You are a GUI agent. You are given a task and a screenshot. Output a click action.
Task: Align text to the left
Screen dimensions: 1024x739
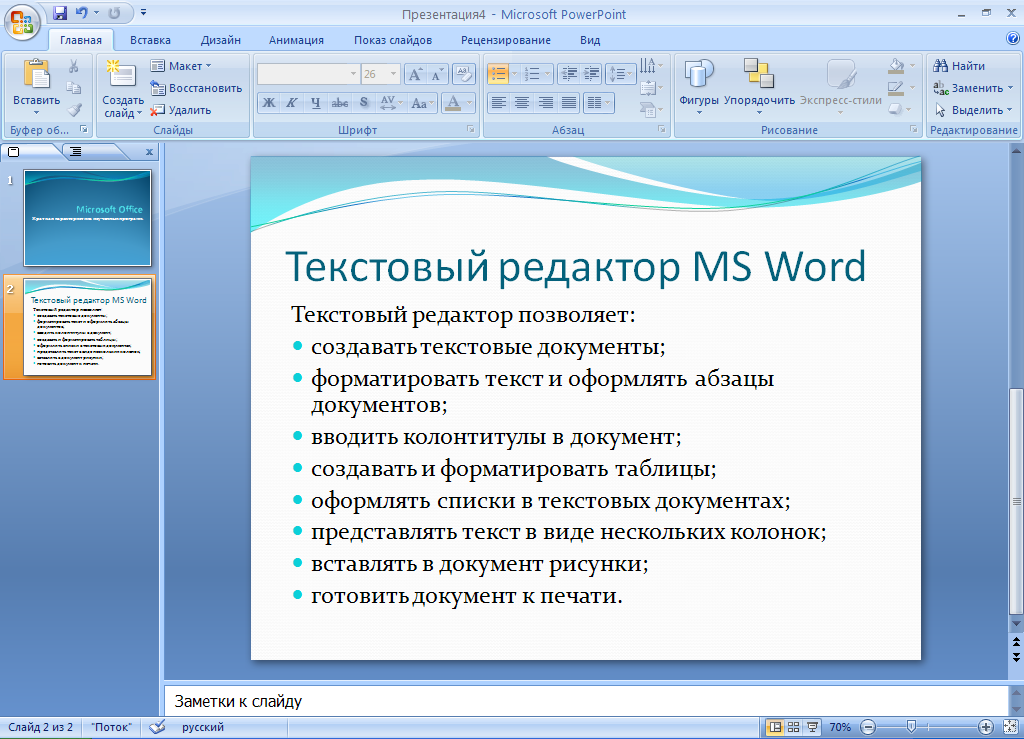499,102
